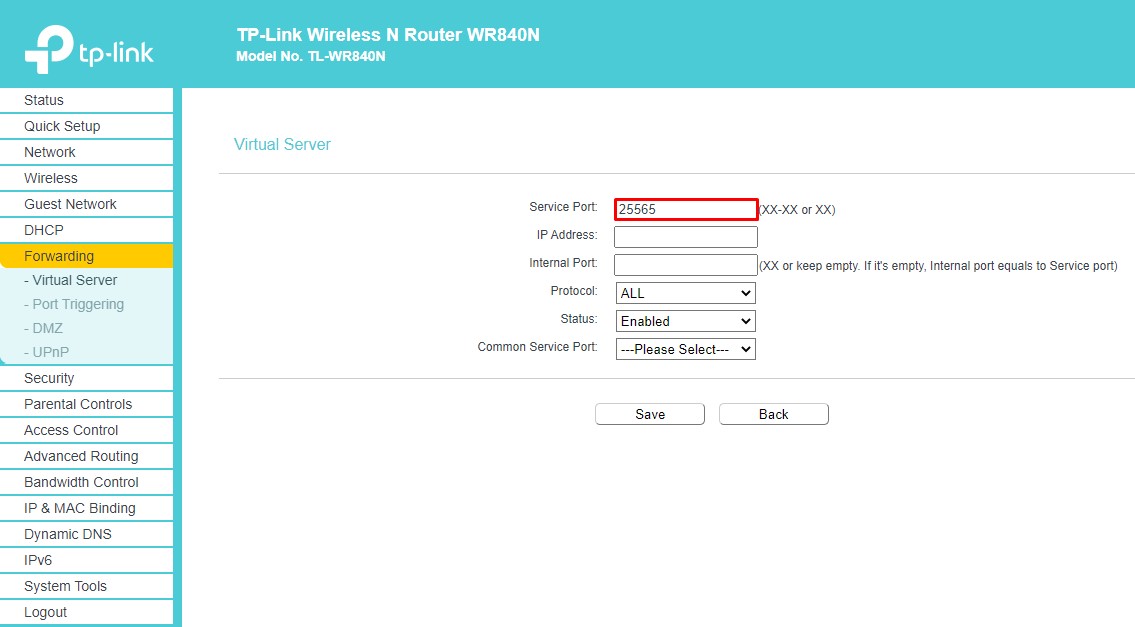Go to Dynamic DNS settings

(86, 534)
